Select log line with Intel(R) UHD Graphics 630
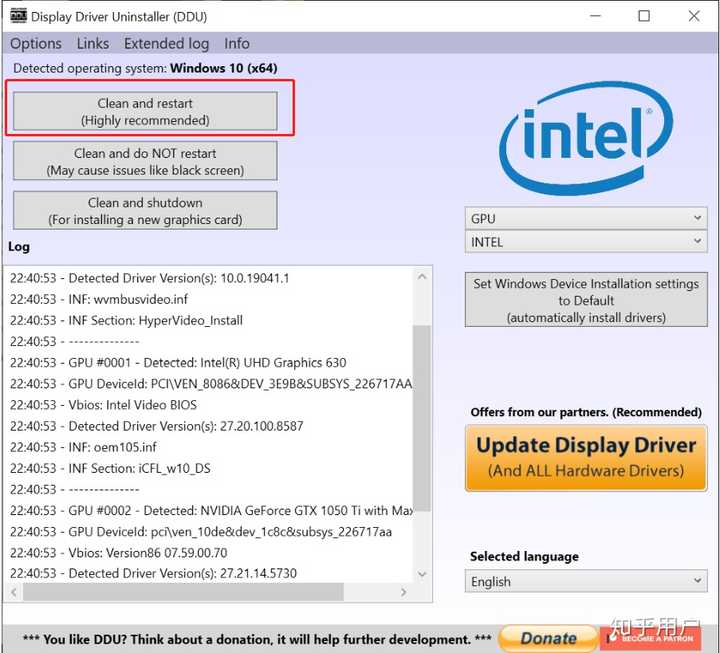The height and width of the screenshot is (653, 720). pyautogui.click(x=178, y=363)
